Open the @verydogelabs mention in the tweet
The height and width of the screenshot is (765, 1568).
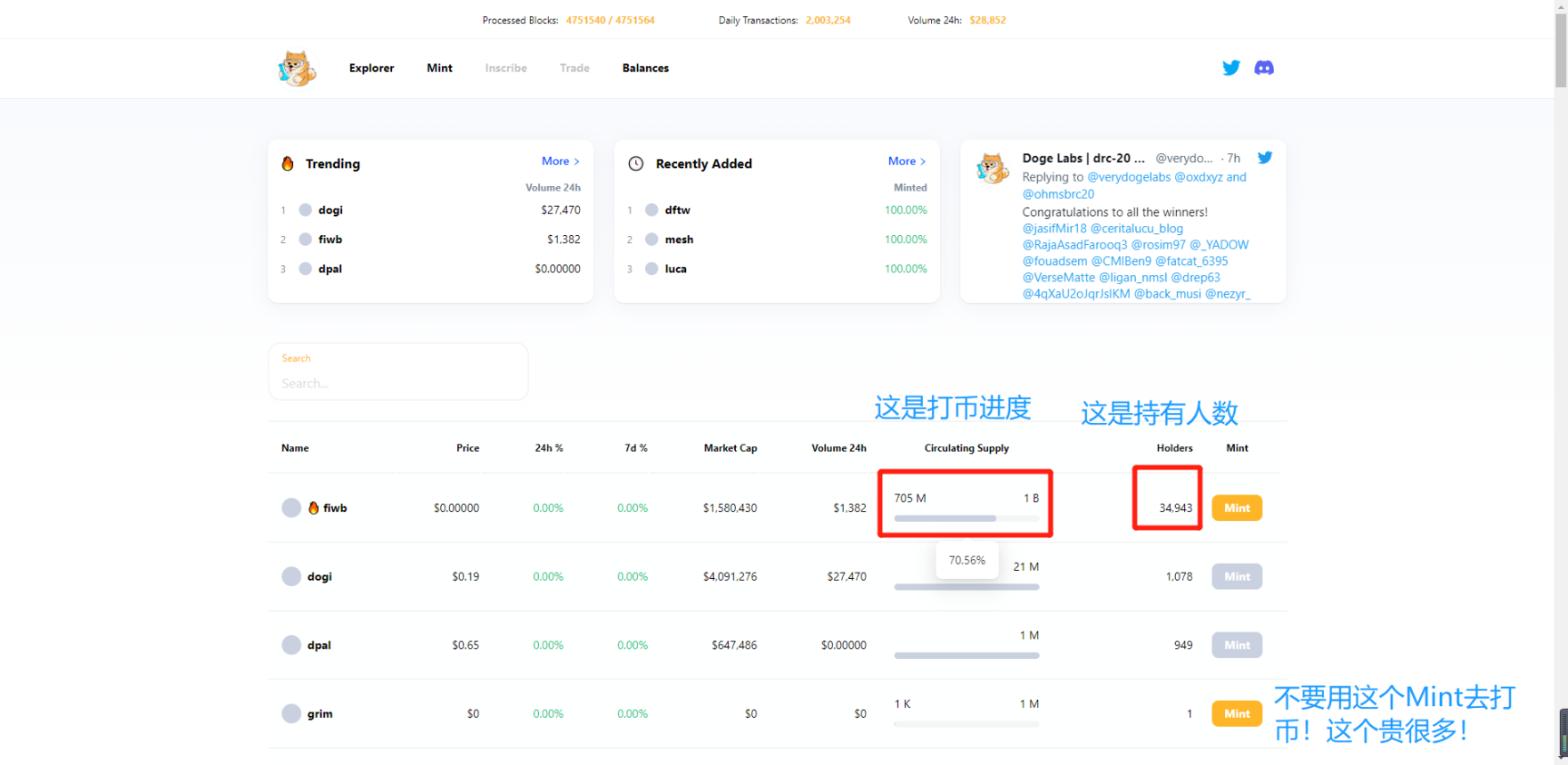[1129, 177]
